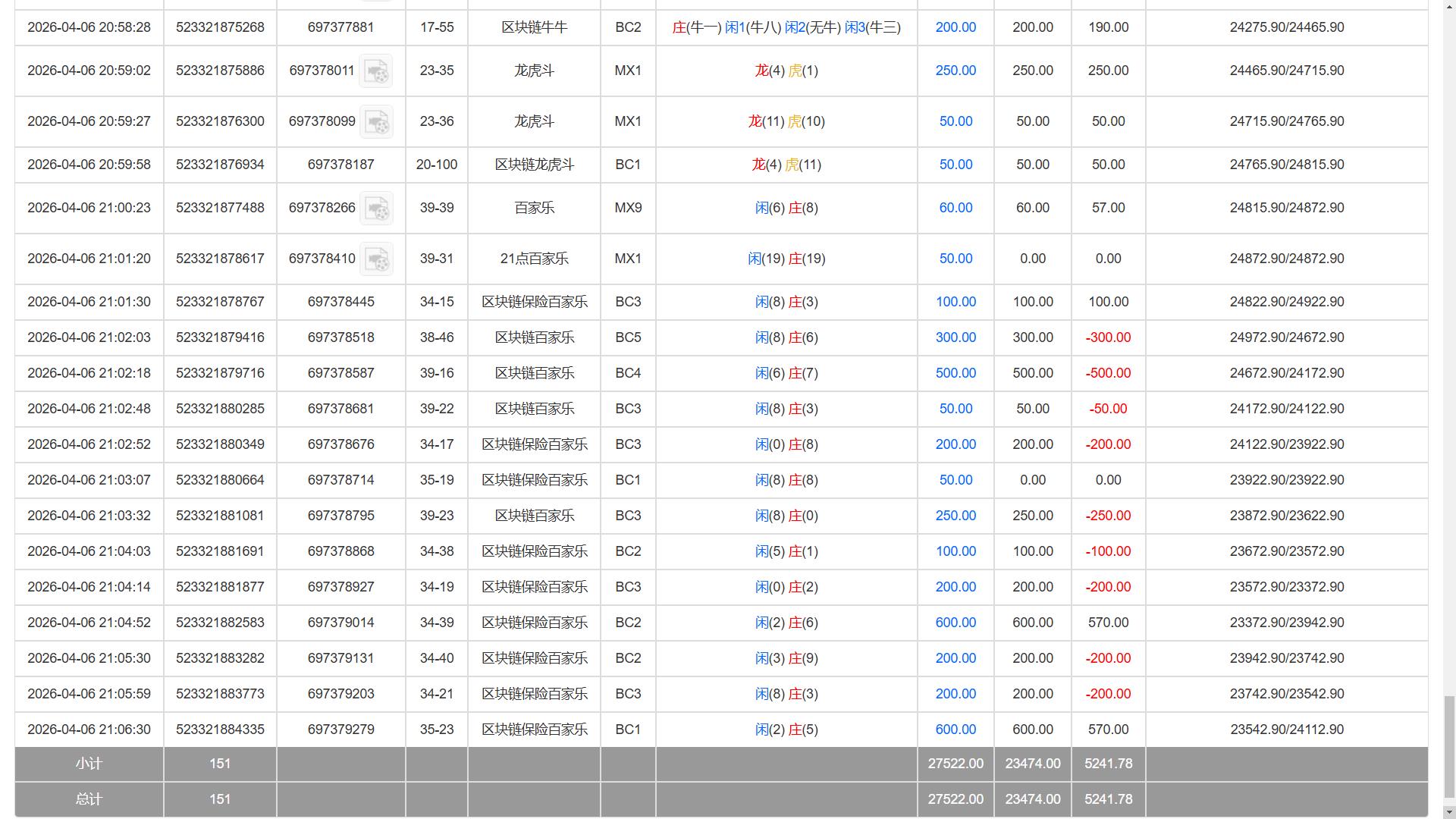Click result 龙(4) 虎(11) cell
Viewport: 1456px width, 819px height.
786,165
